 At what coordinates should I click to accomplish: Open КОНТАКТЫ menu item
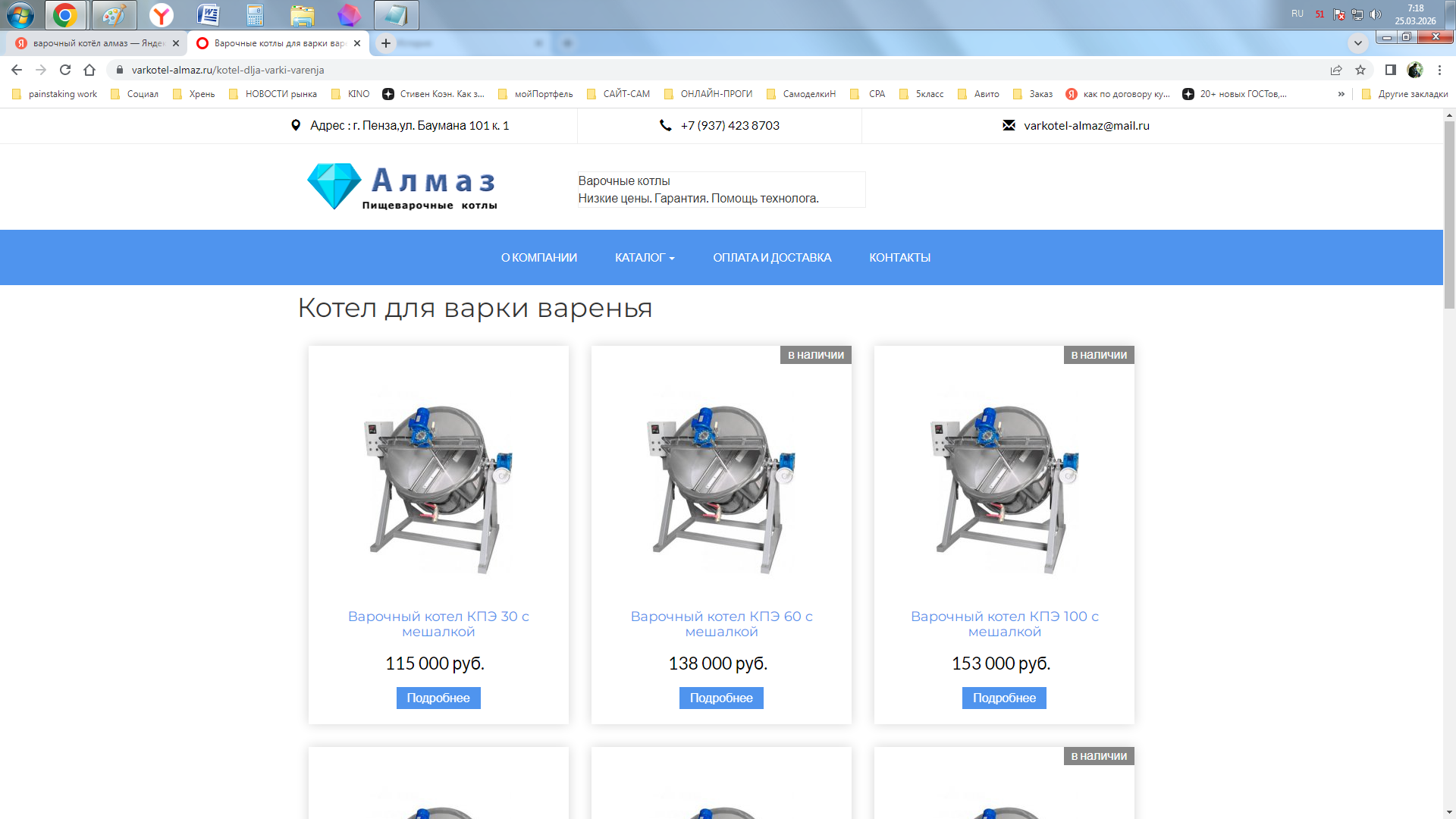click(899, 258)
